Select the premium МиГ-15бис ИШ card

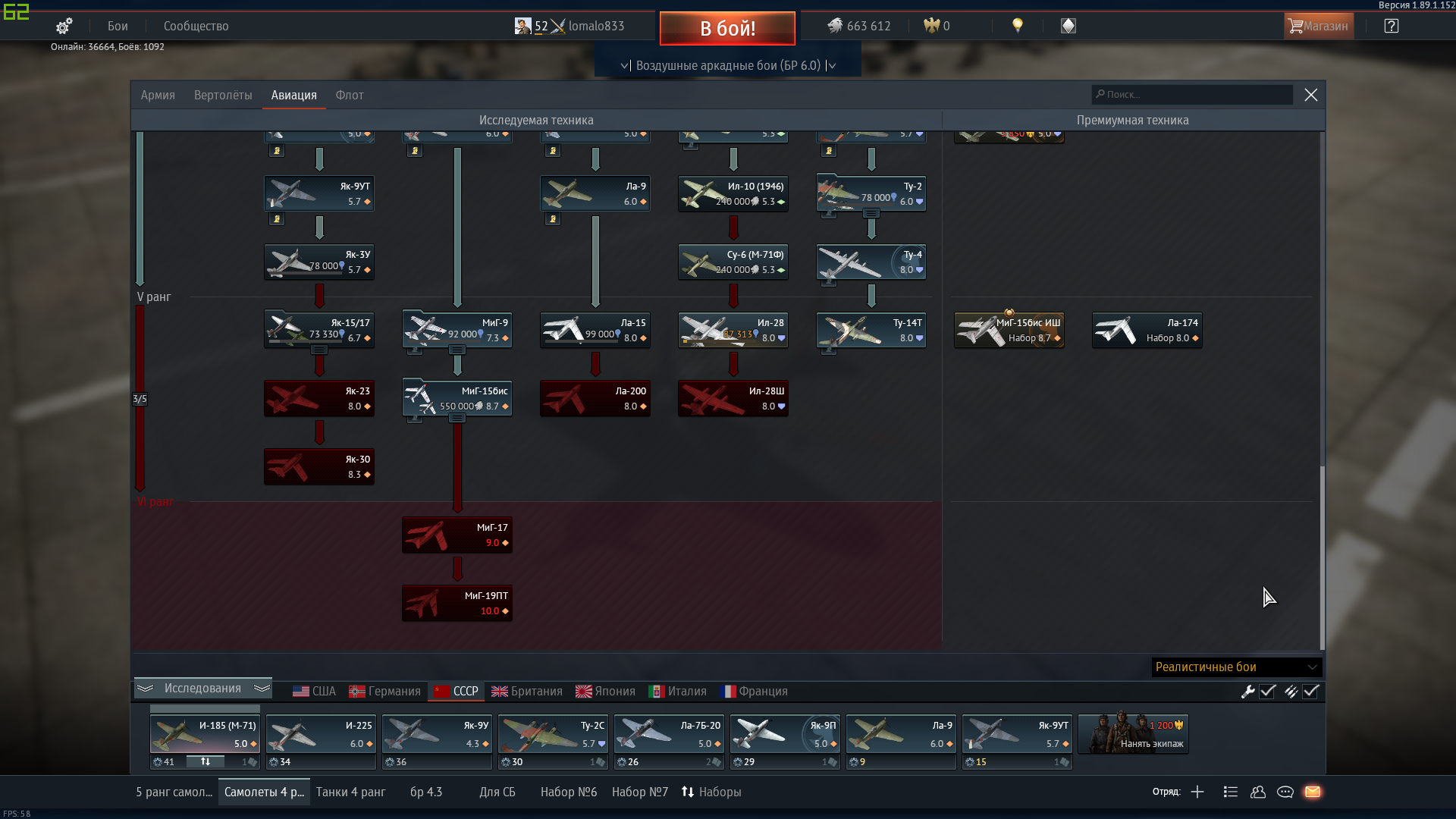(1009, 330)
